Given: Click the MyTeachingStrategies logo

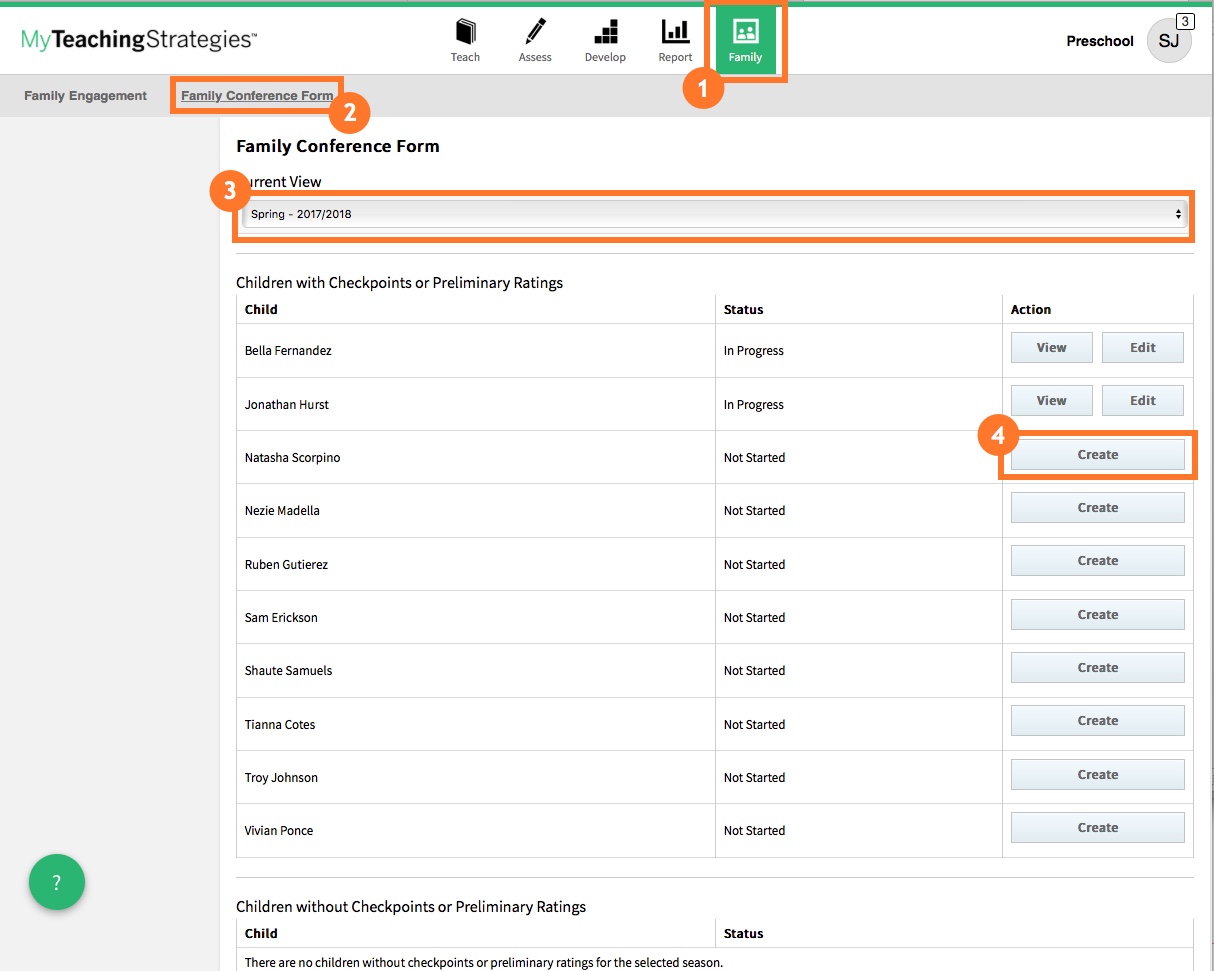Looking at the screenshot, I should click(139, 40).
